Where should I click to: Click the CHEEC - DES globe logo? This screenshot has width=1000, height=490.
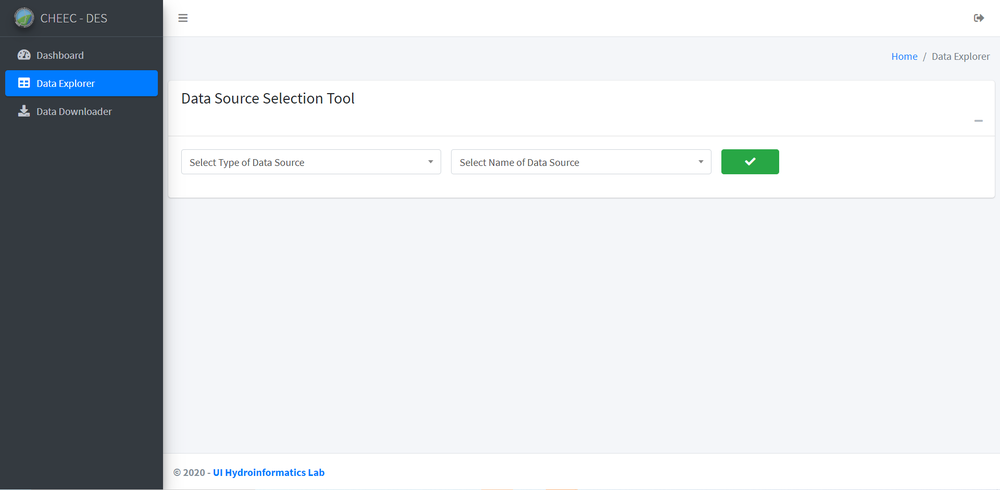tap(24, 18)
